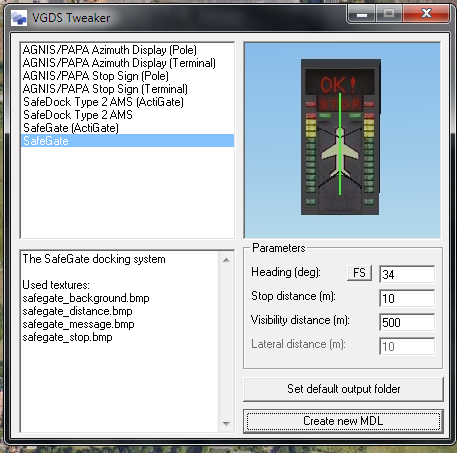Click the Stop distance (m) field
Image resolution: width=457 pixels, height=453 pixels.
pyautogui.click(x=407, y=298)
